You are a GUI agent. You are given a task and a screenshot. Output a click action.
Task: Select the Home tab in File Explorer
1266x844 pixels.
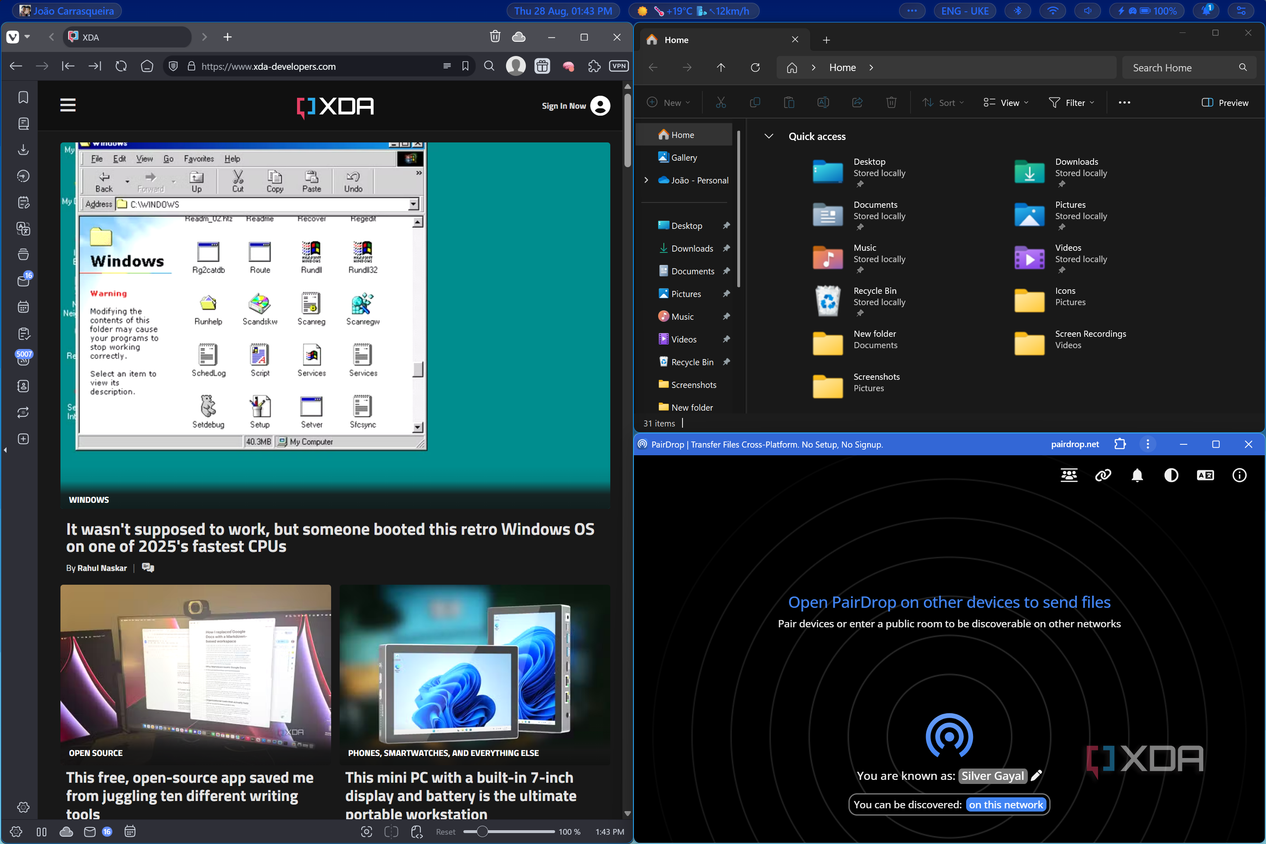click(x=724, y=40)
